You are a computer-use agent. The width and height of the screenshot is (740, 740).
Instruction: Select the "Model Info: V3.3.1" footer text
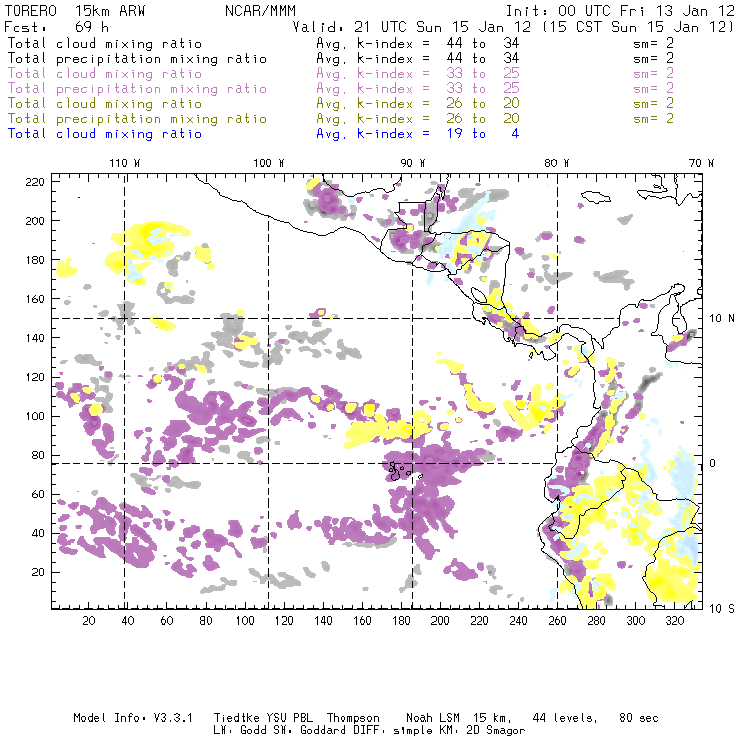(x=133, y=718)
